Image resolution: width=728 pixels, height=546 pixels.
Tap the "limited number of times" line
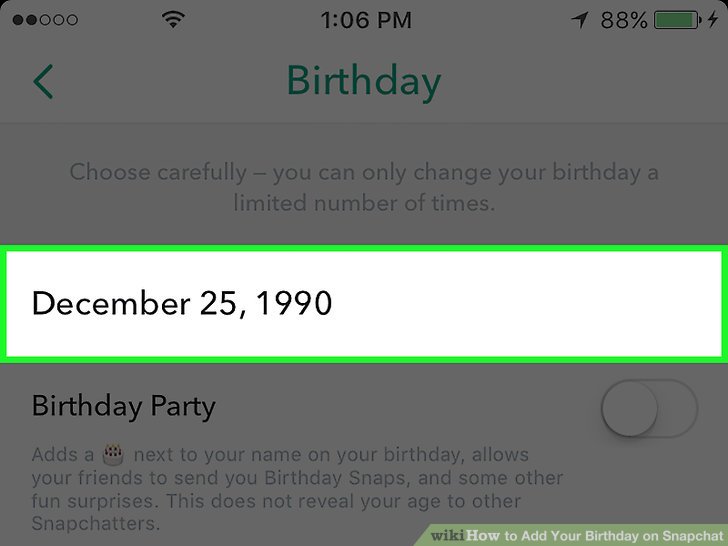coord(364,202)
